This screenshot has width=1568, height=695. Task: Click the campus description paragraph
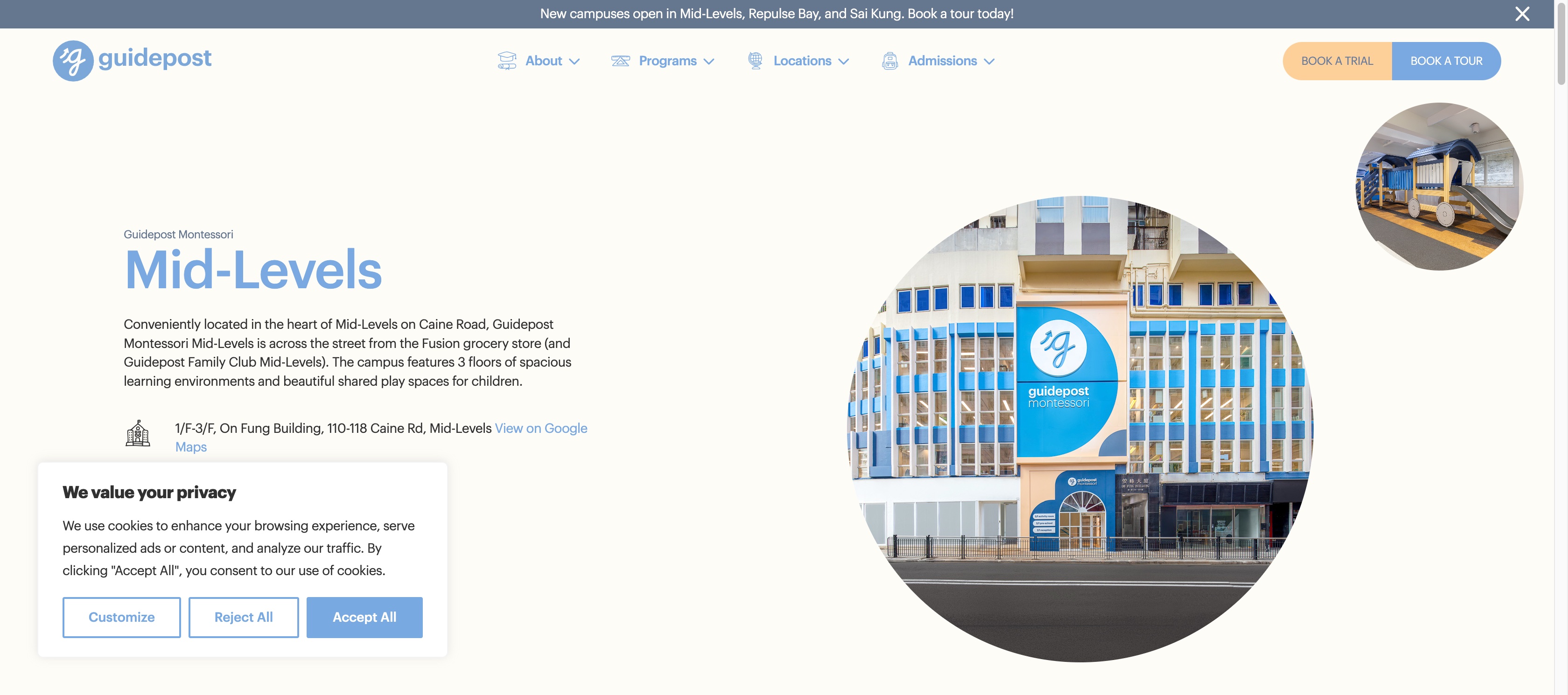point(348,352)
